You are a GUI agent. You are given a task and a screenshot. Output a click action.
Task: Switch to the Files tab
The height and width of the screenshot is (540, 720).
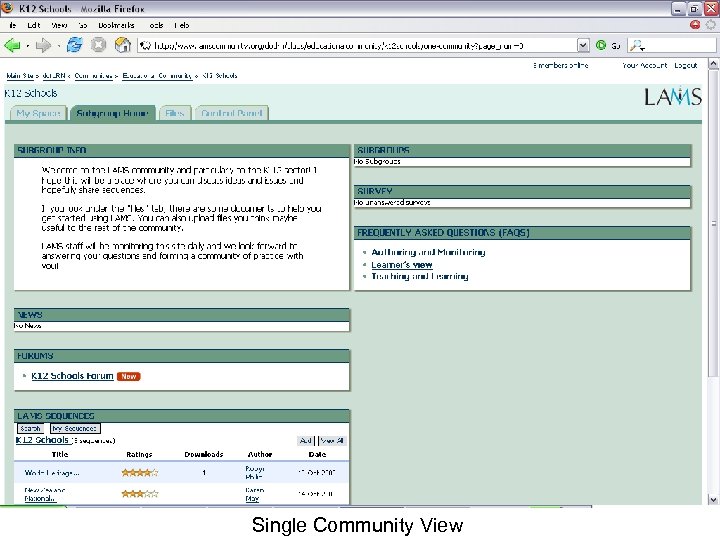[x=174, y=113]
